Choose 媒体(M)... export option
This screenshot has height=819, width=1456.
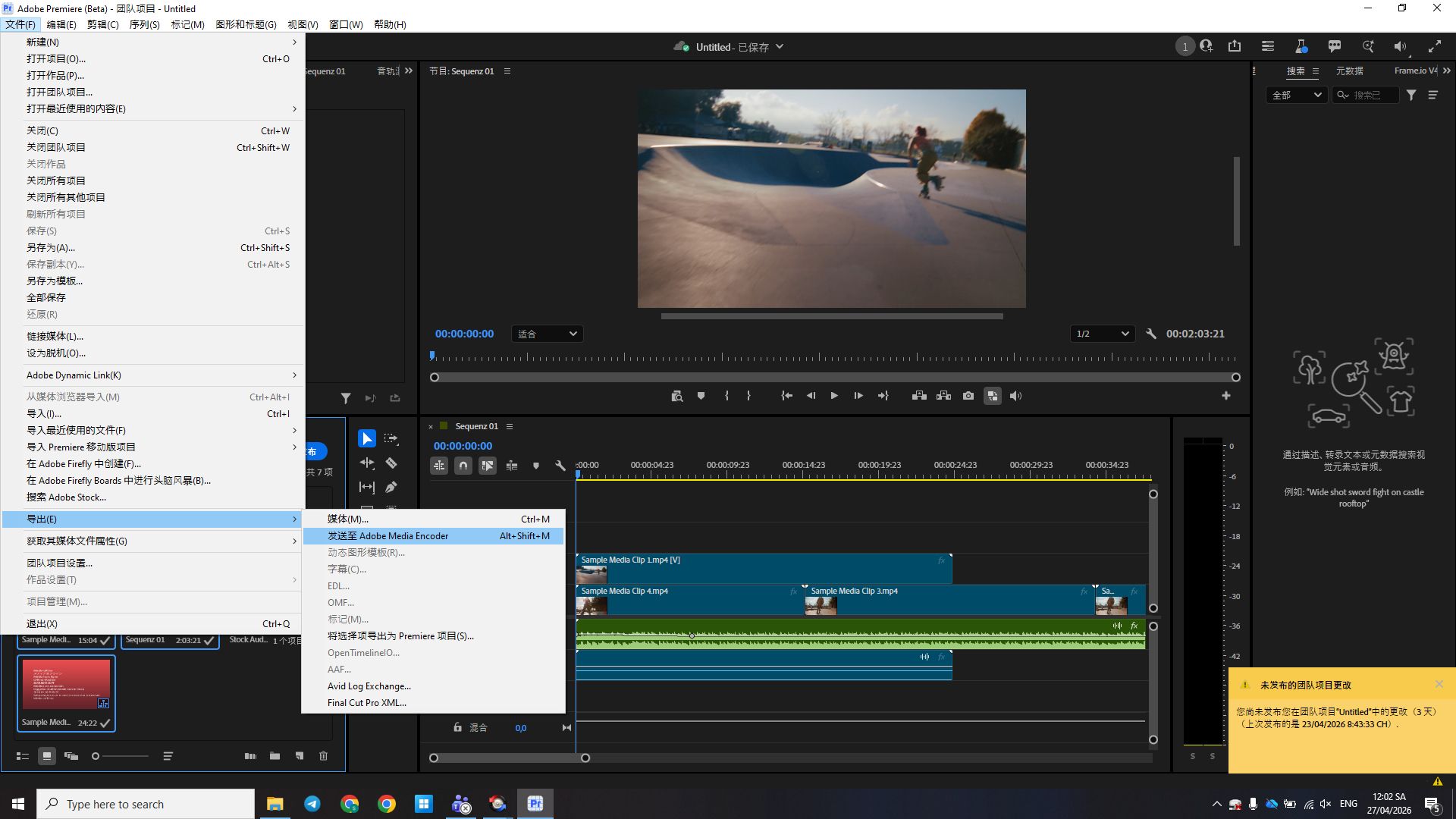(433, 519)
